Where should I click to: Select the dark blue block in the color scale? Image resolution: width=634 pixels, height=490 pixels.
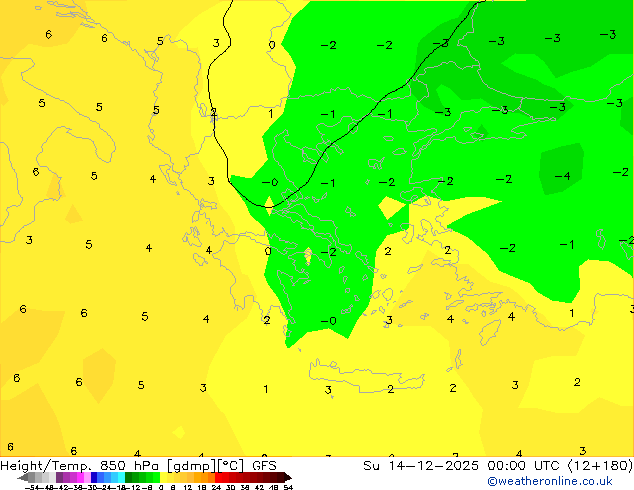point(94,477)
